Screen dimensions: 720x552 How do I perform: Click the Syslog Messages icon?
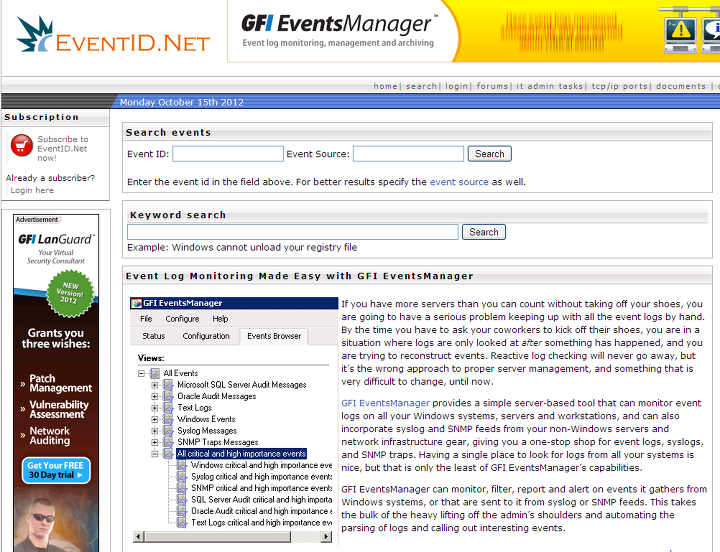pyautogui.click(x=169, y=431)
